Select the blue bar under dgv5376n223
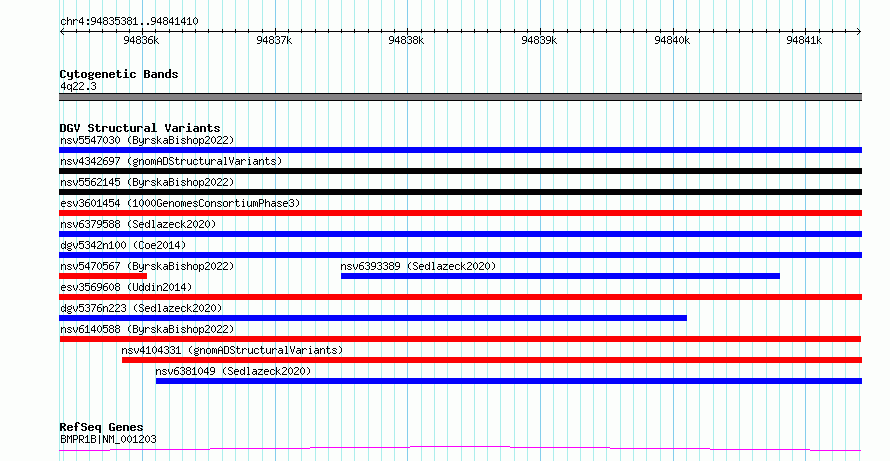The image size is (890, 461). pos(373,318)
